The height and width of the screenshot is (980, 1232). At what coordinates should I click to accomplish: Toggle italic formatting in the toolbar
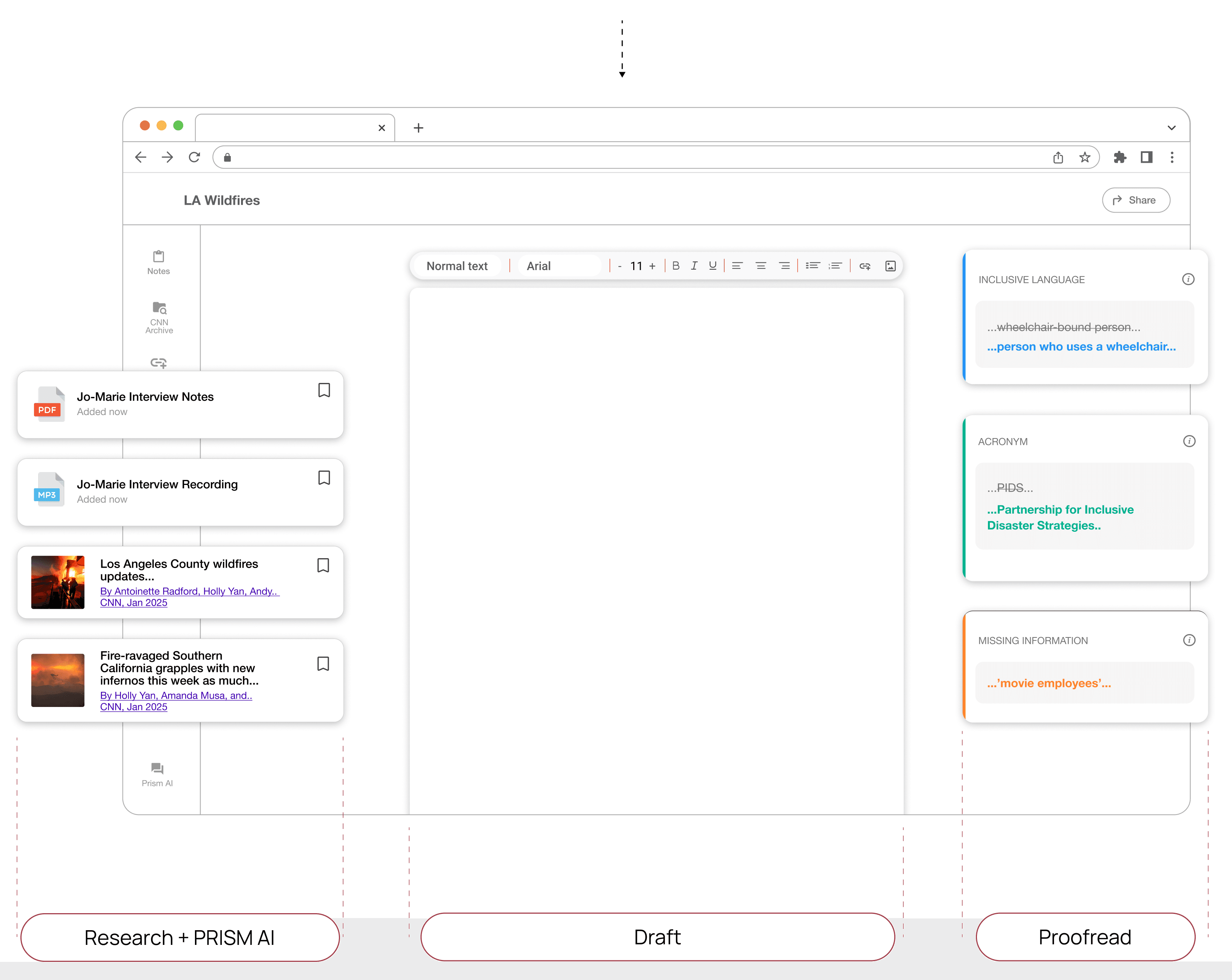tap(694, 265)
